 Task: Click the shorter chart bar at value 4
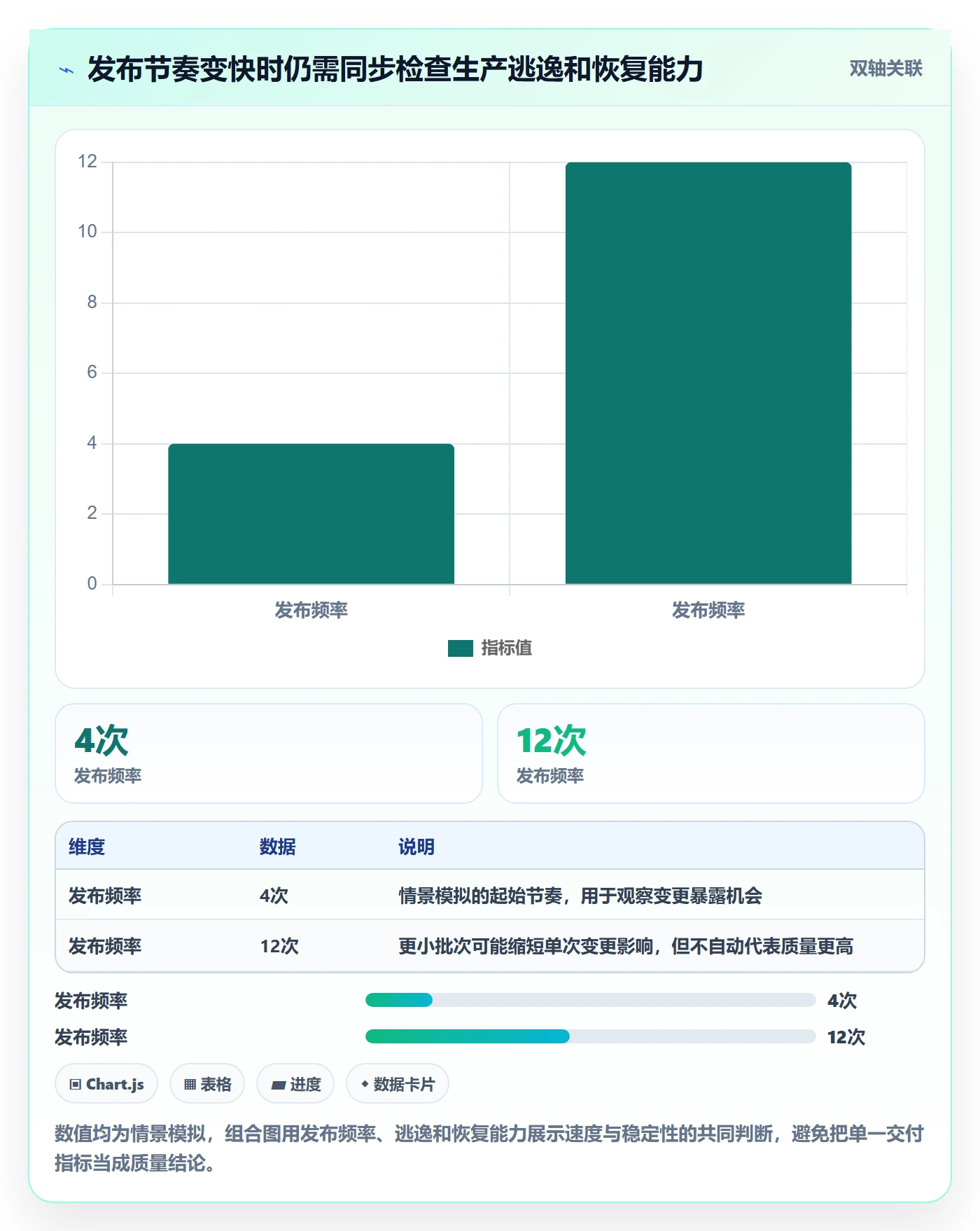[311, 513]
